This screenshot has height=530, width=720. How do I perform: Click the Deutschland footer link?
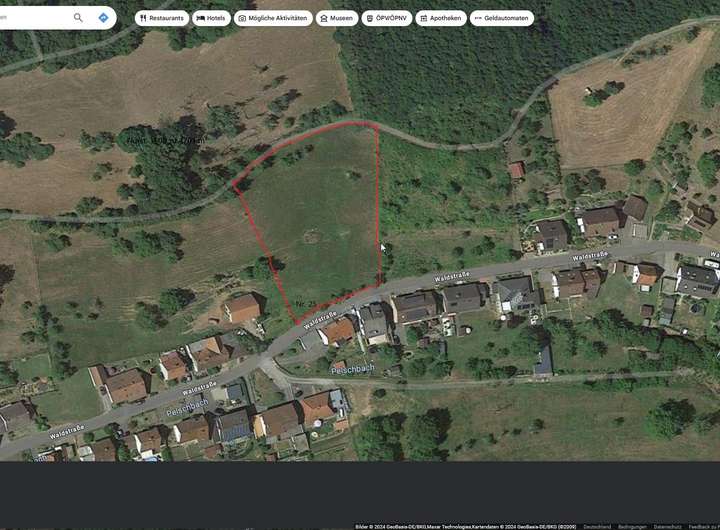coord(597,527)
